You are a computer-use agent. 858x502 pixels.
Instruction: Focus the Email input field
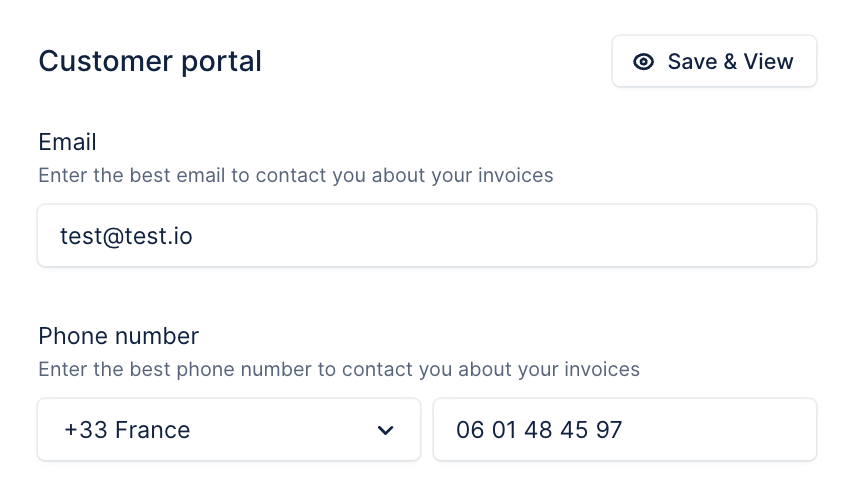pos(427,235)
